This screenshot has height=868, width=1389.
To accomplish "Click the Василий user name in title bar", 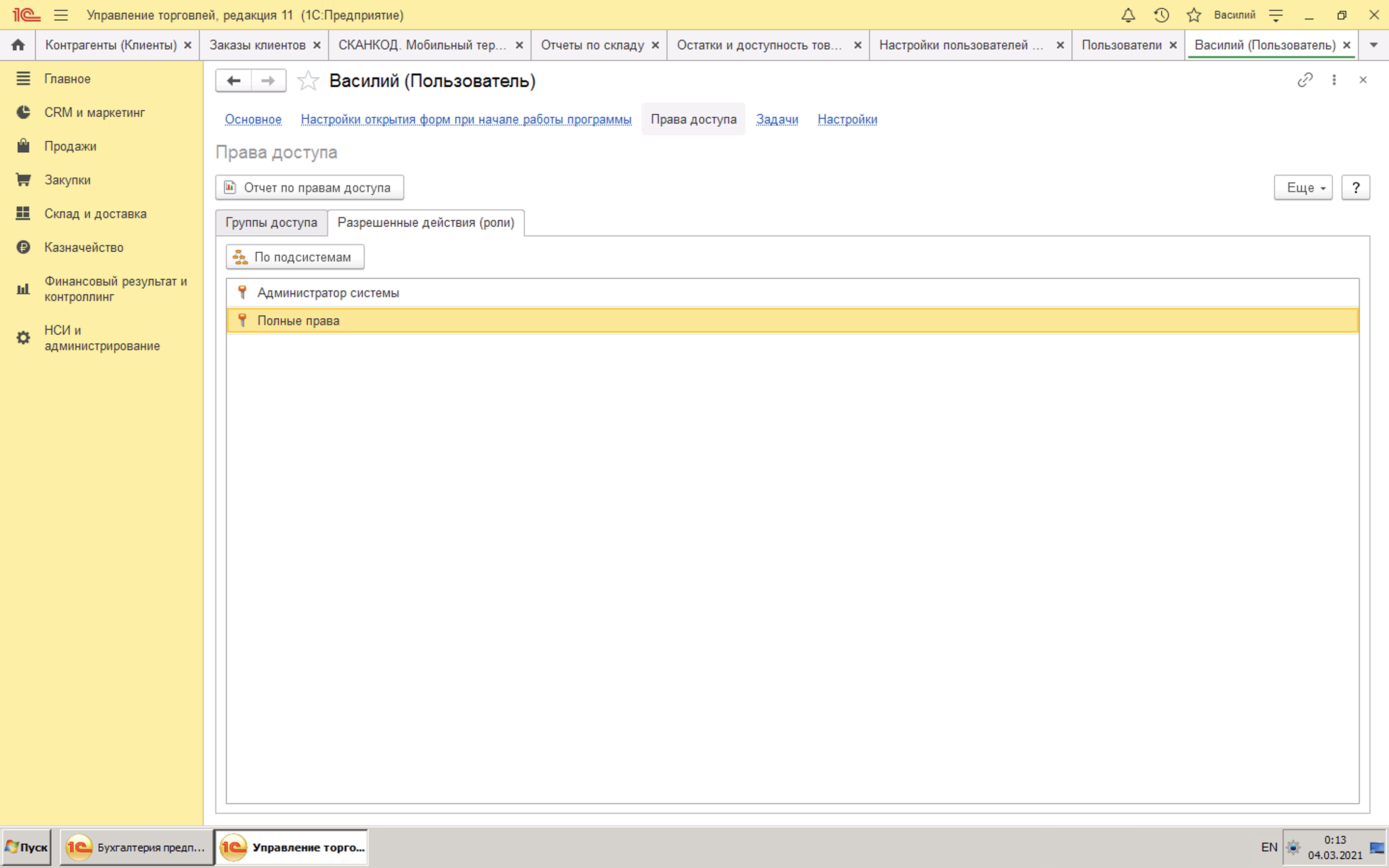I will pos(1235,15).
